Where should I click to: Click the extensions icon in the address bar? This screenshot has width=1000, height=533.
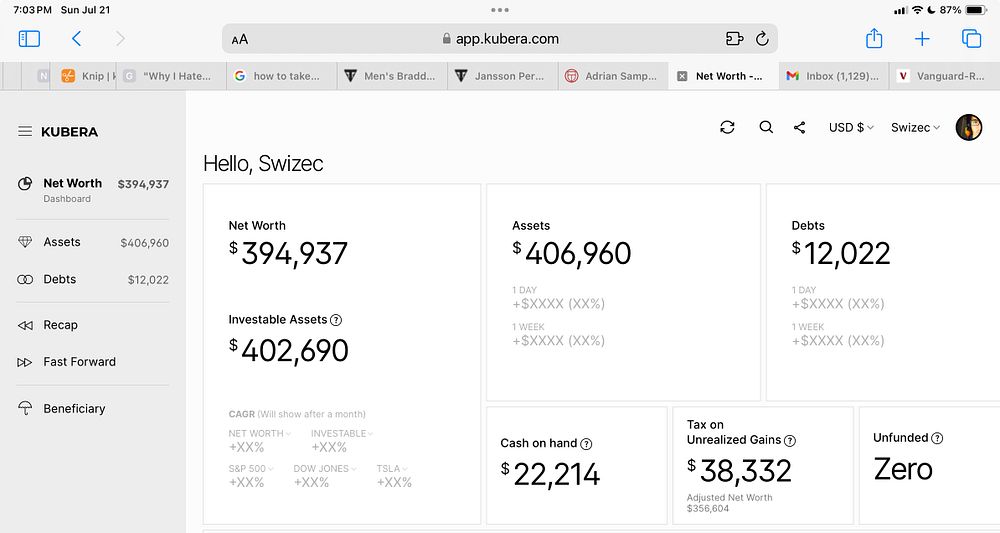coord(735,39)
